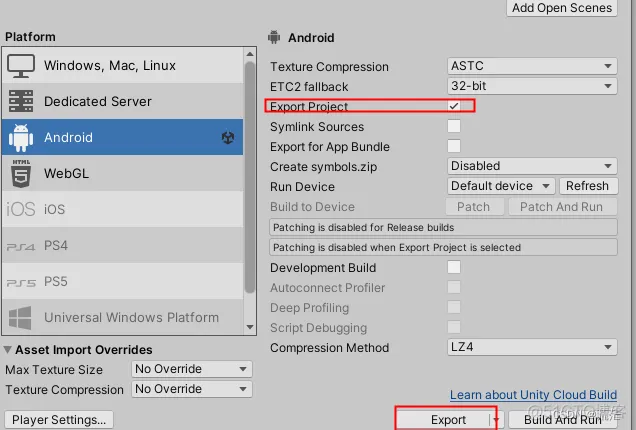636x430 pixels.
Task: Click the Windows, Mac, Linux monitor icon
Action: tap(21, 66)
